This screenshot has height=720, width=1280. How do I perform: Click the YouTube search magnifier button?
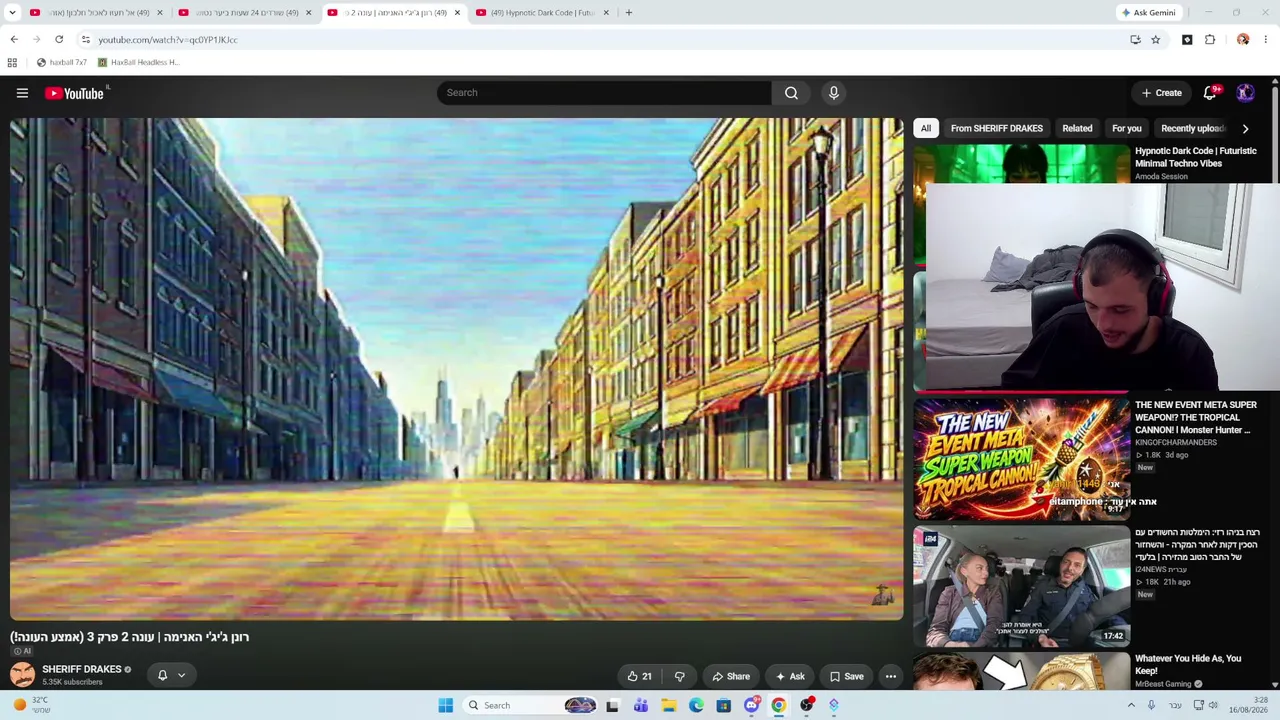click(x=791, y=93)
